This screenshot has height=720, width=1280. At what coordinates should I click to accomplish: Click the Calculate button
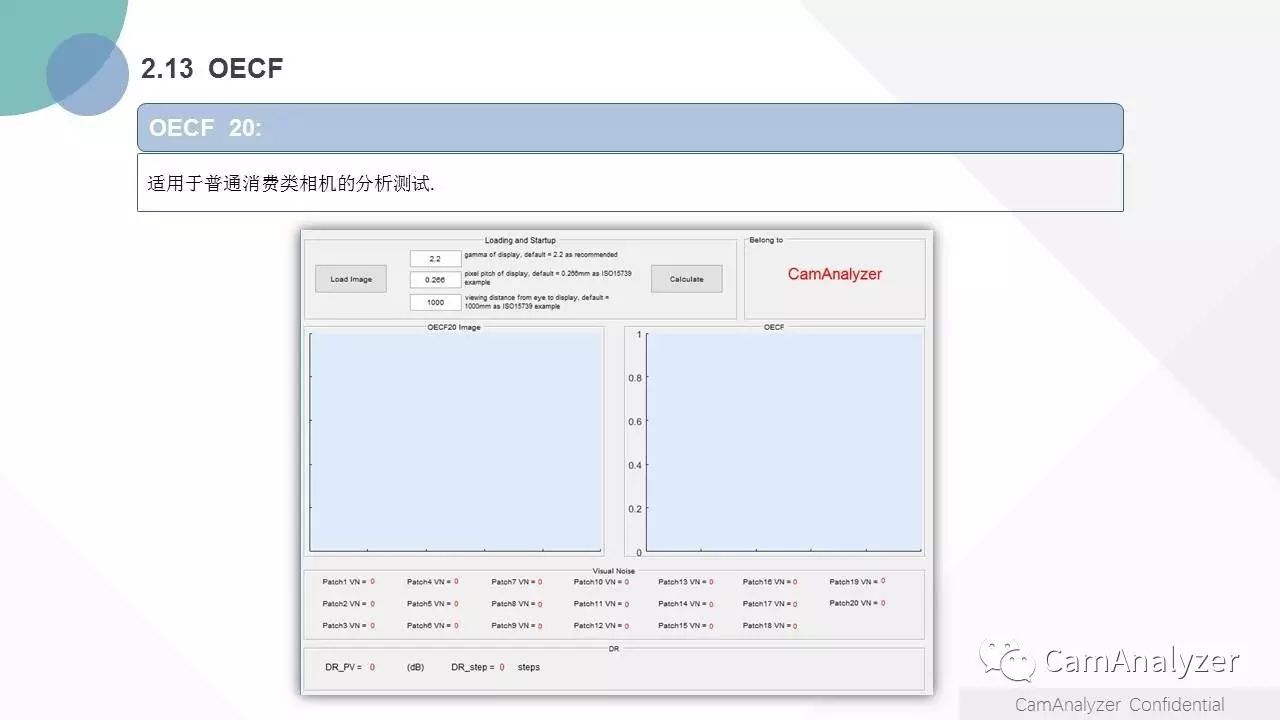point(686,279)
